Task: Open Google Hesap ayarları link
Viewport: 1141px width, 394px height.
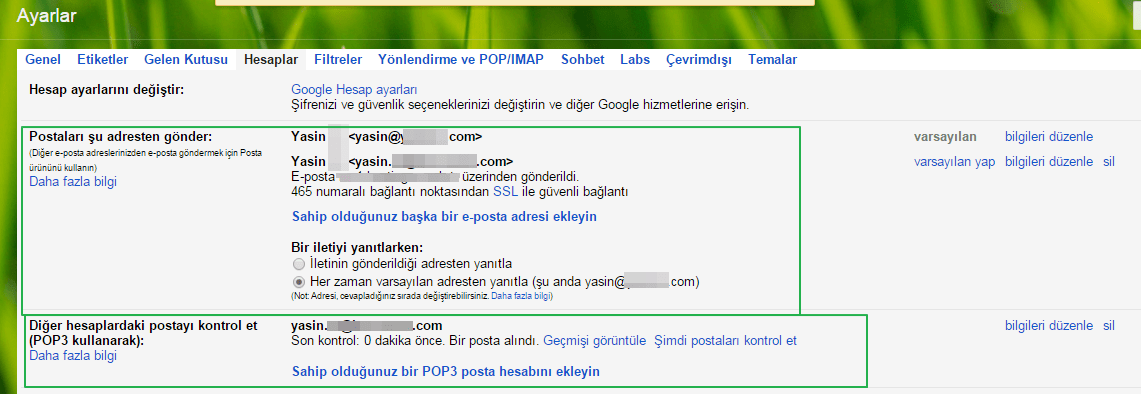Action: point(354,90)
